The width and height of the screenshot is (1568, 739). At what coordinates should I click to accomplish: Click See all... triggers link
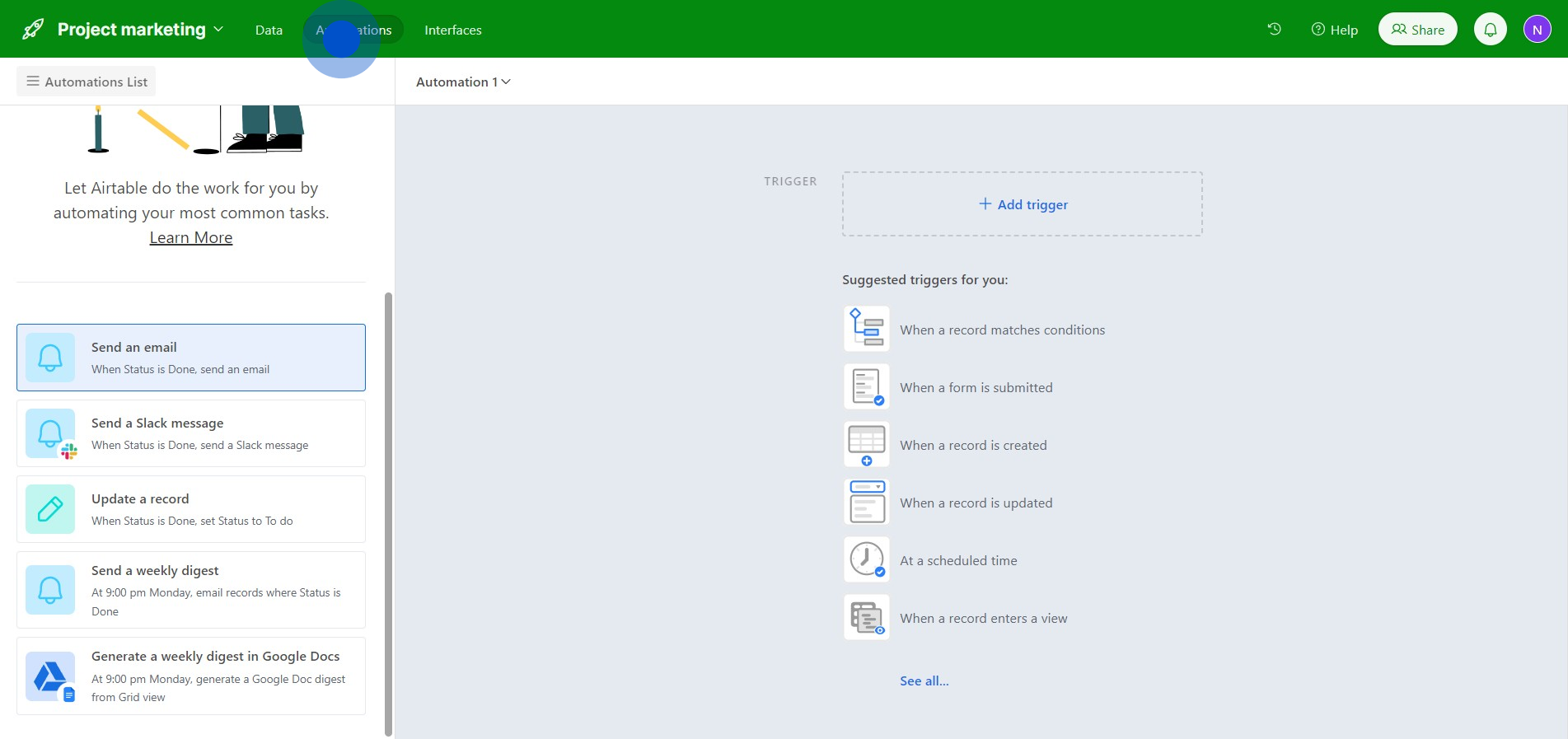924,681
